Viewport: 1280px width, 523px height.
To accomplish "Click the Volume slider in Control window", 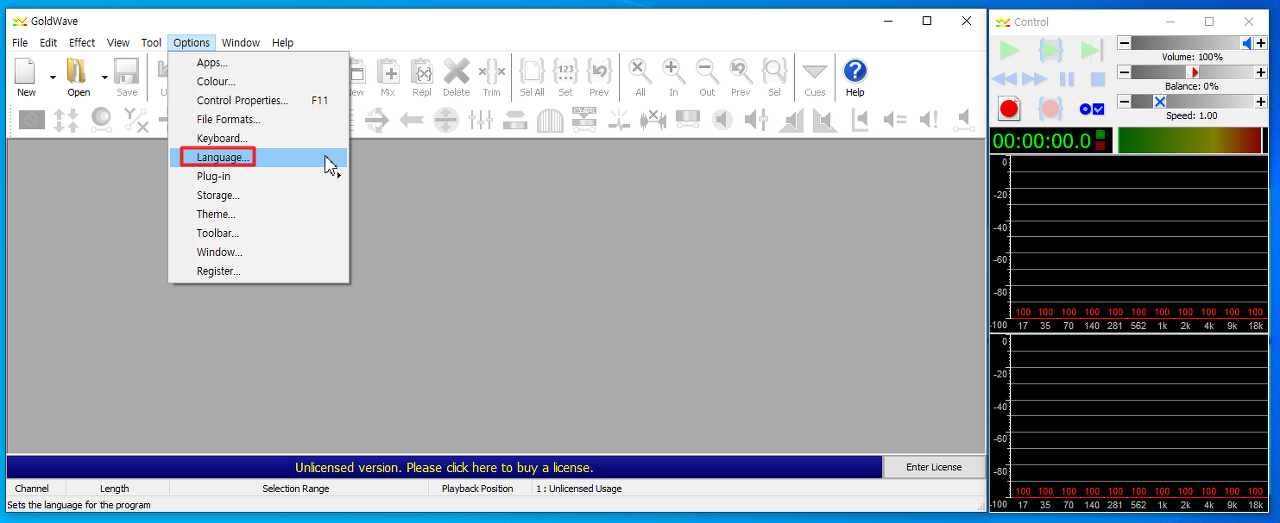I will pos(1192,43).
